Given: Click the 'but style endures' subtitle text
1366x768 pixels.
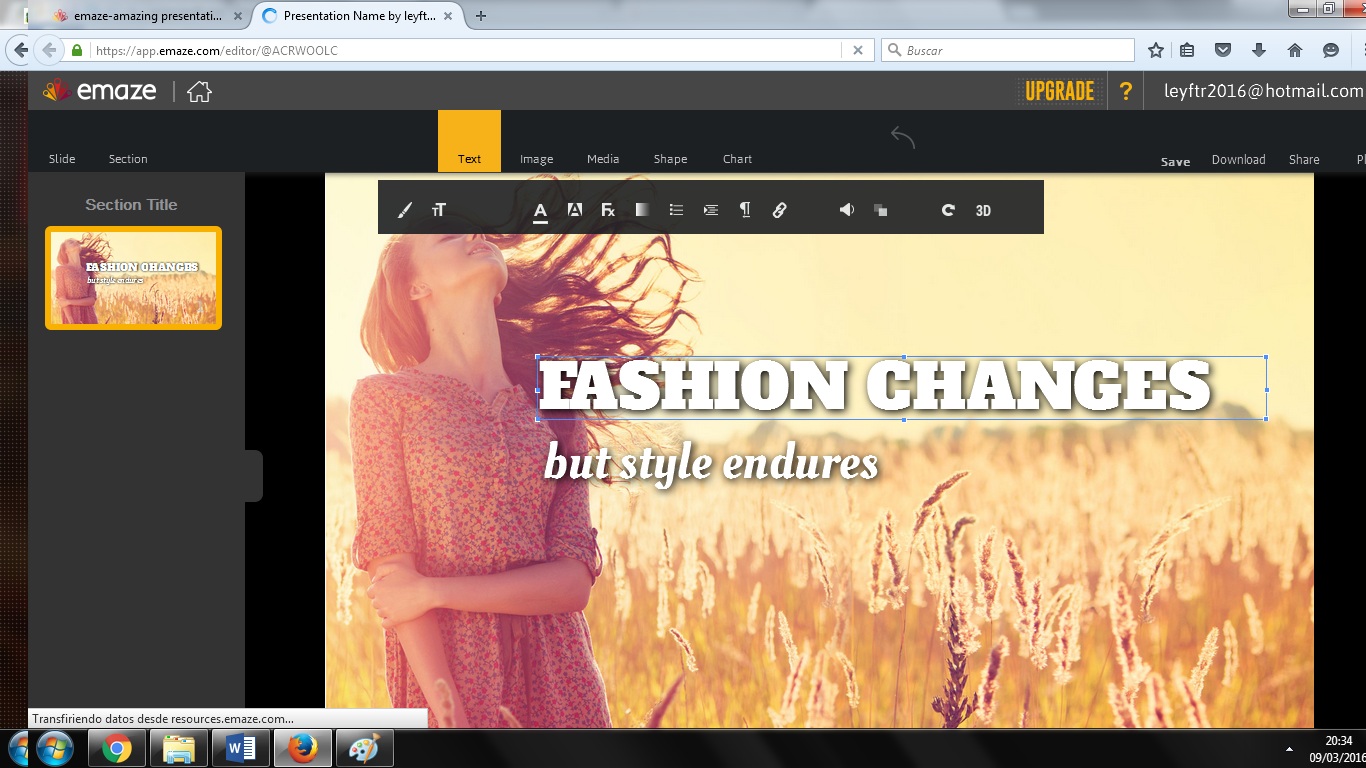Looking at the screenshot, I should click(x=711, y=464).
